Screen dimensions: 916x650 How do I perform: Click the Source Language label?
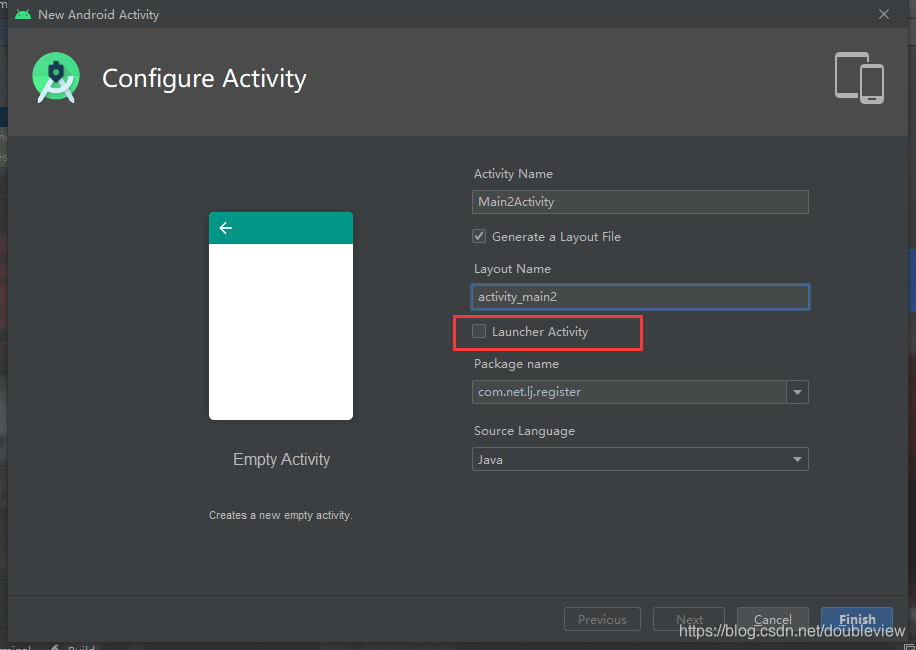pos(524,431)
